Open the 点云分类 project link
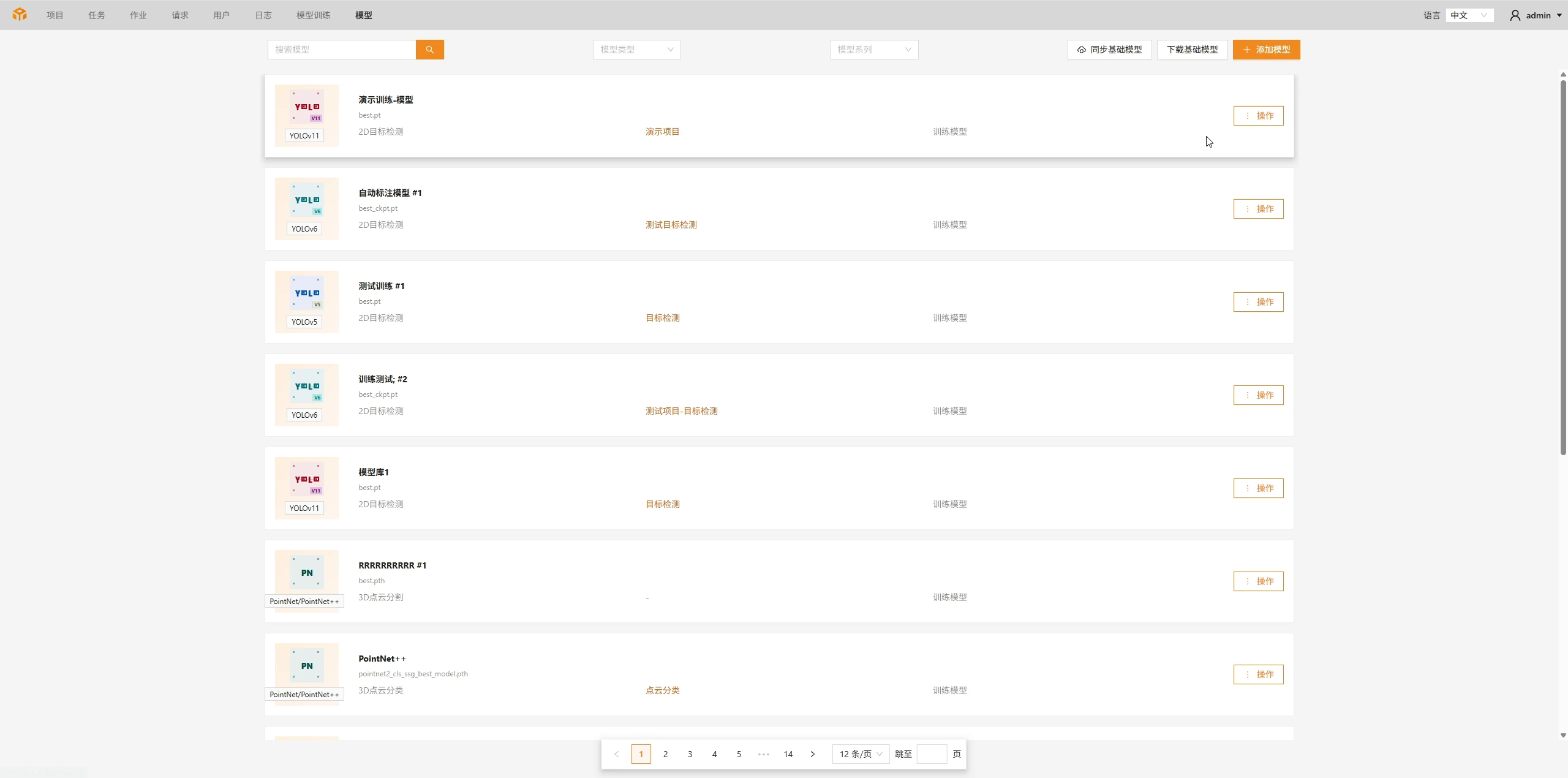Screen dimensions: 1568x778 tap(662, 690)
